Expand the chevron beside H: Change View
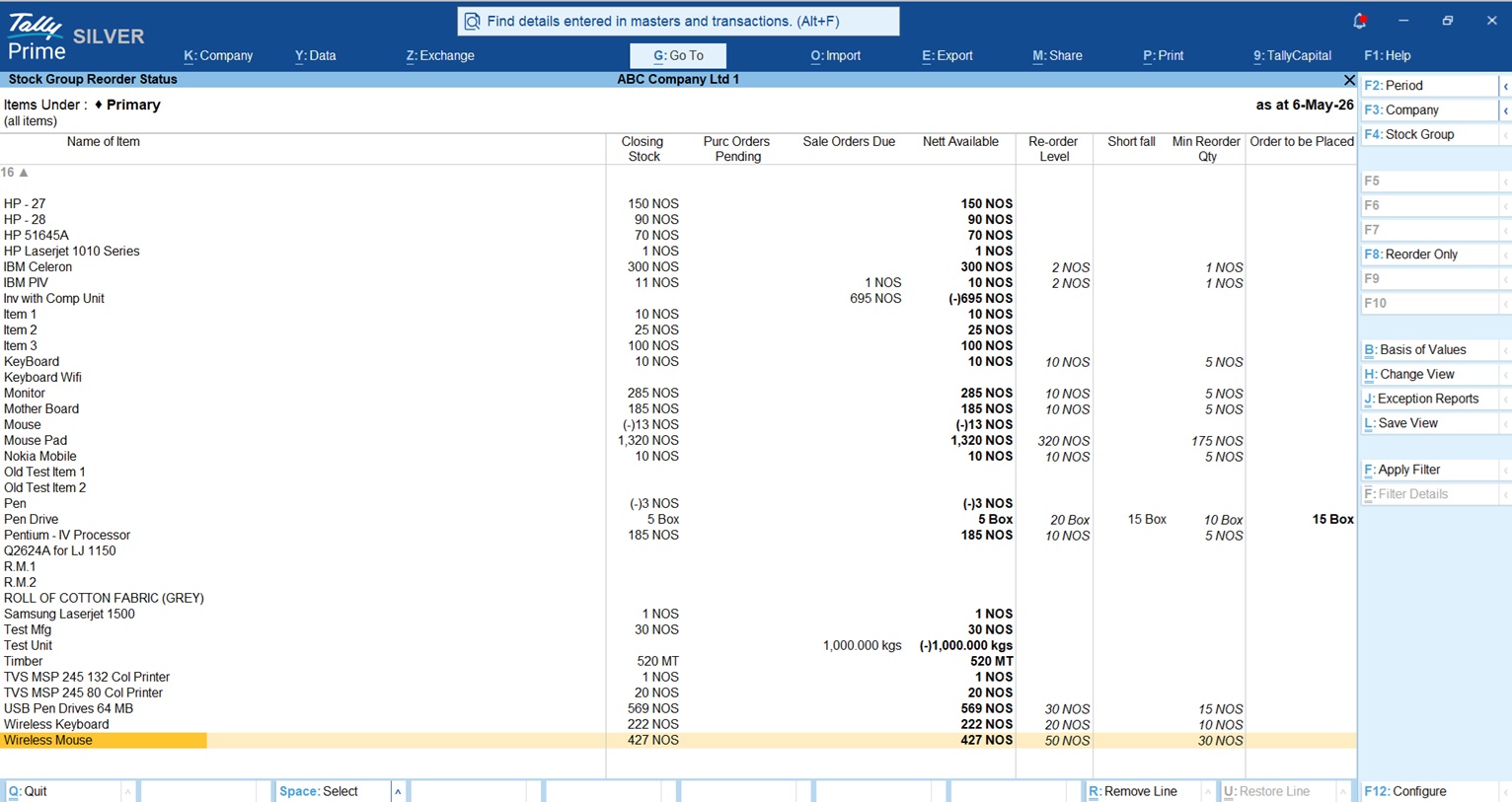Viewport: 1512px width, 802px height. point(1505,375)
